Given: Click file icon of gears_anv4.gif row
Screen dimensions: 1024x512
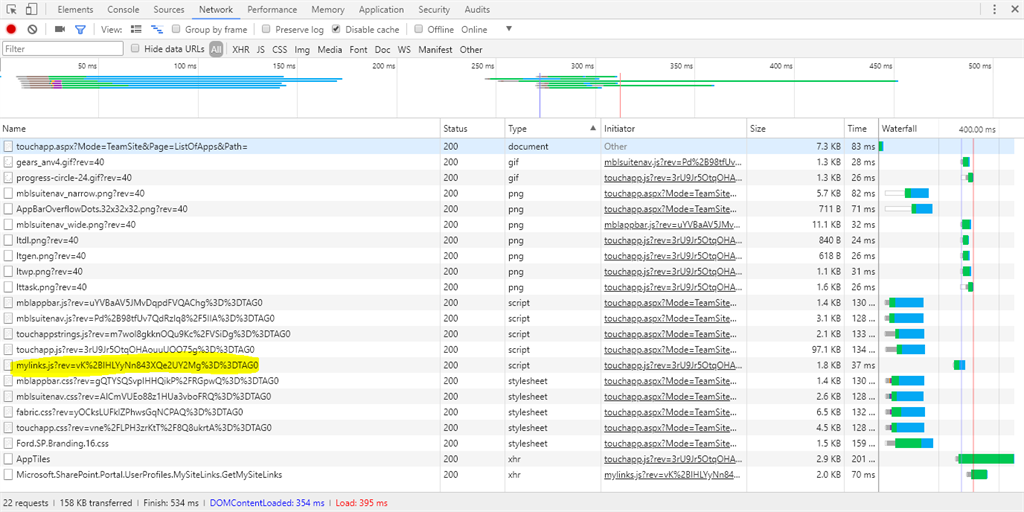Looking at the screenshot, I should 8,162.
